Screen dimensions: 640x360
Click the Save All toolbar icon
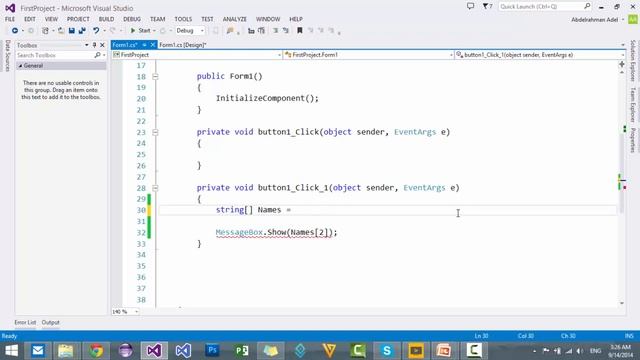click(x=82, y=31)
